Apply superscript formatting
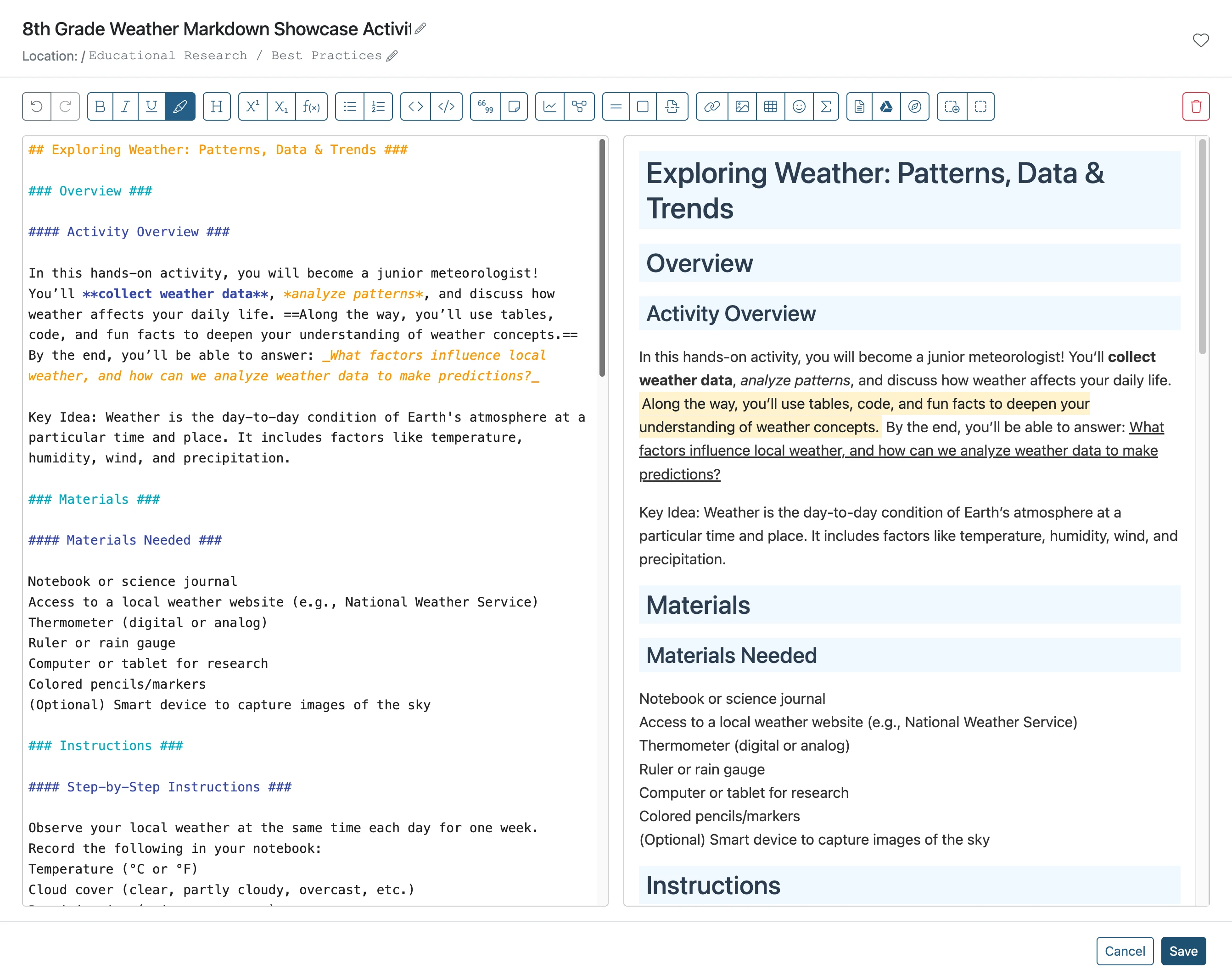The width and height of the screenshot is (1232, 980). tap(252, 106)
